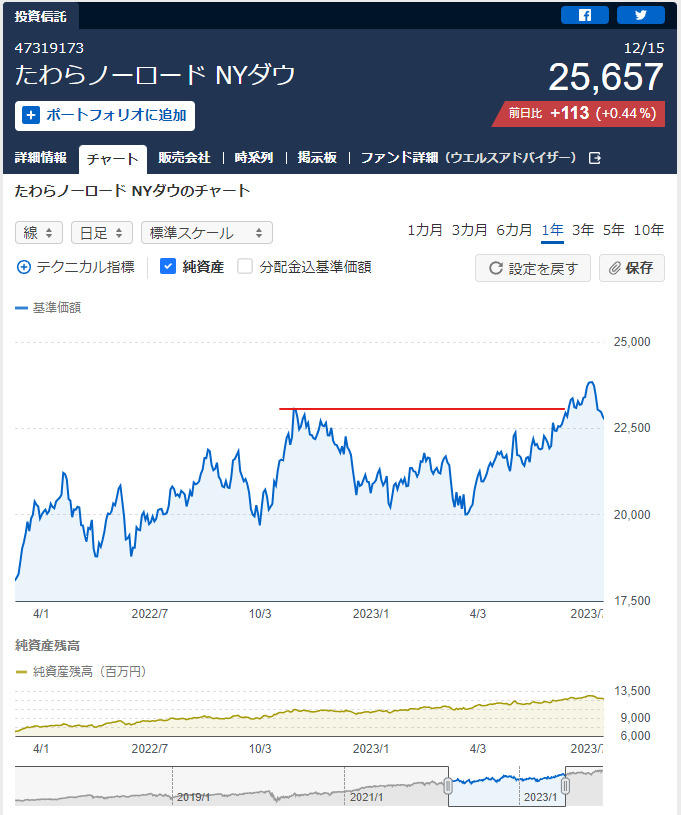The image size is (681, 815).
Task: Uncheck the 純資産 checkbox
Action: pyautogui.click(x=168, y=267)
